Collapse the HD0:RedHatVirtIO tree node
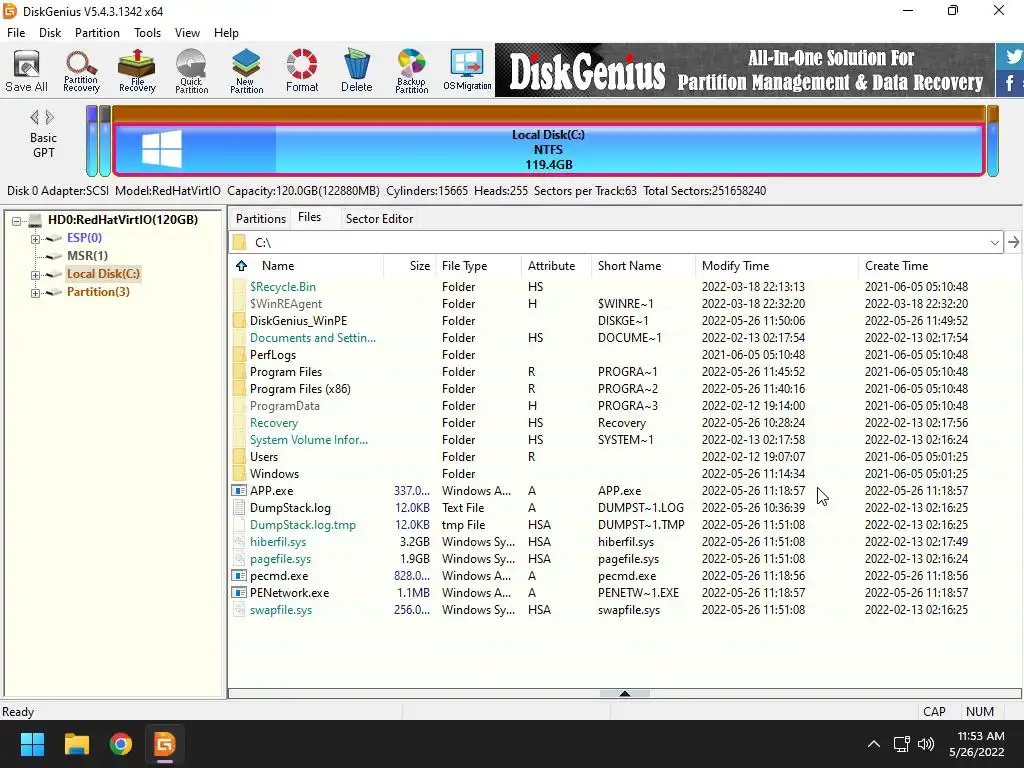Viewport: 1024px width, 768px height. (x=16, y=221)
